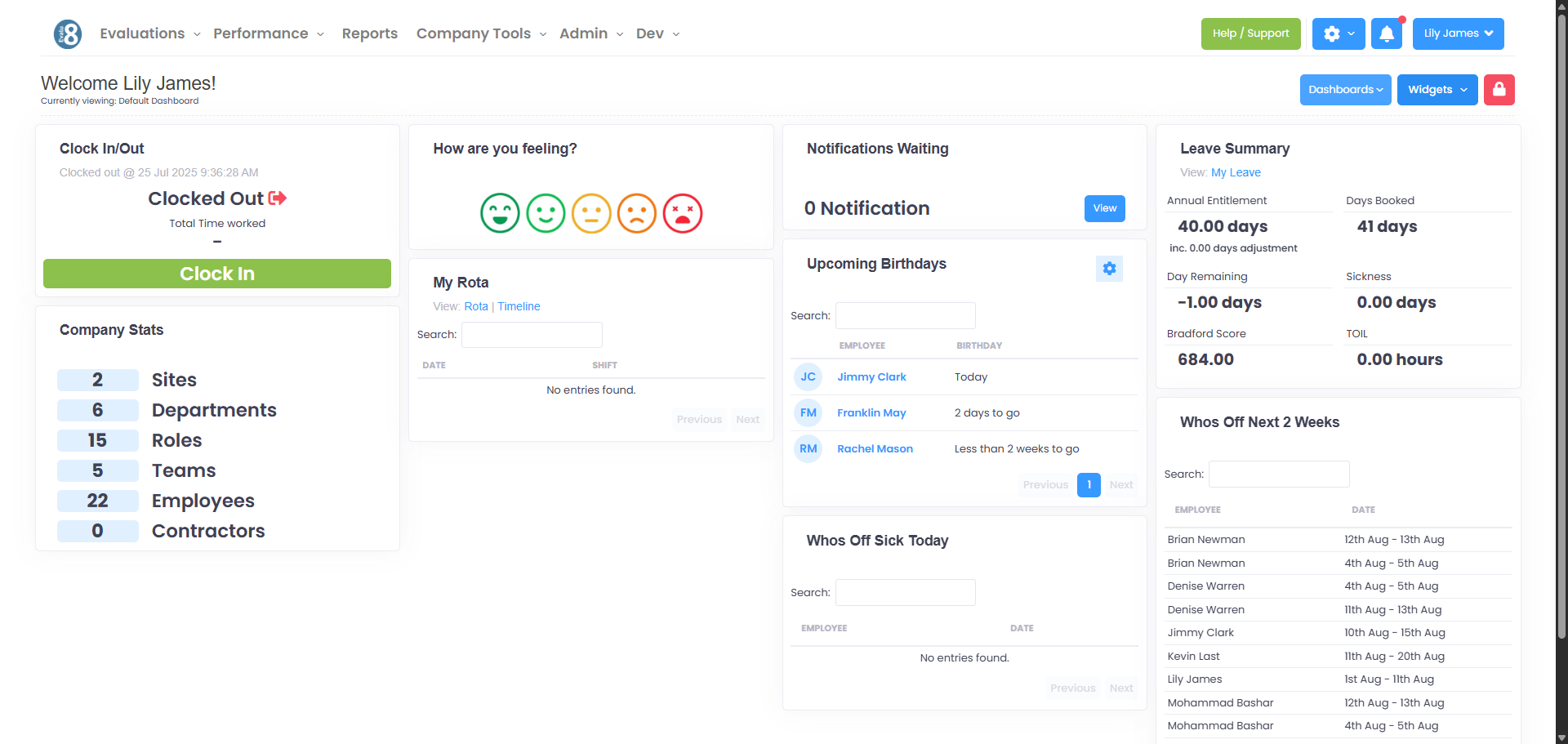Open the My Leave link
Viewport: 1568px width, 744px height.
[x=1236, y=172]
